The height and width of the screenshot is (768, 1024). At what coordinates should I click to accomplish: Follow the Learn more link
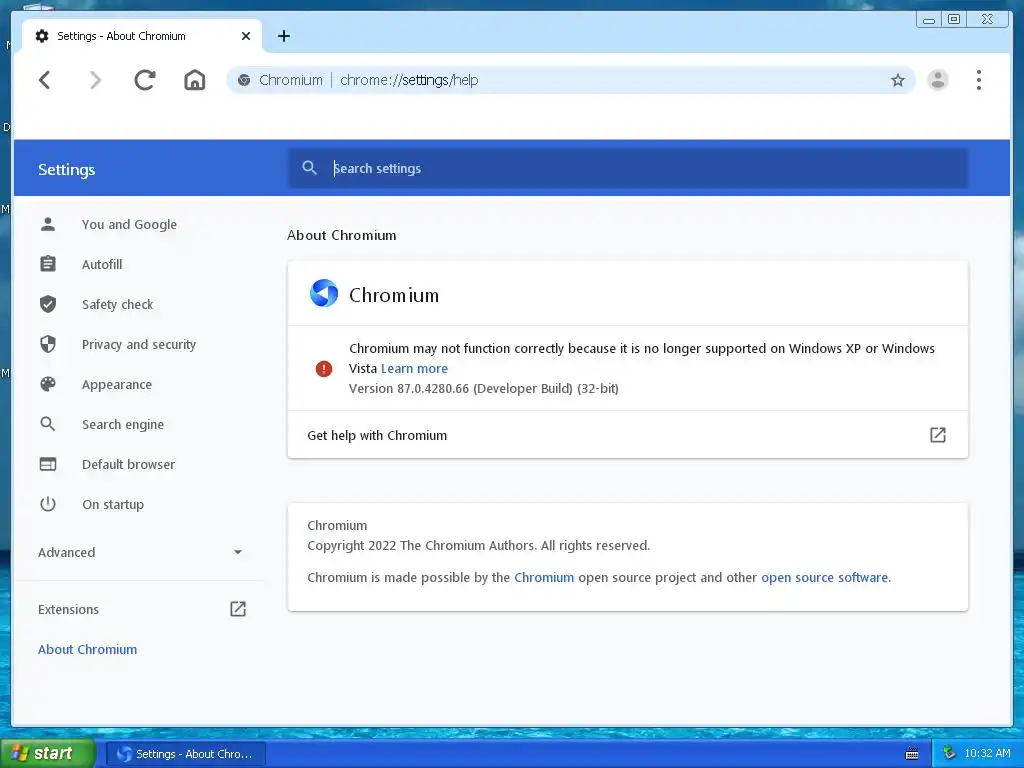tap(414, 368)
